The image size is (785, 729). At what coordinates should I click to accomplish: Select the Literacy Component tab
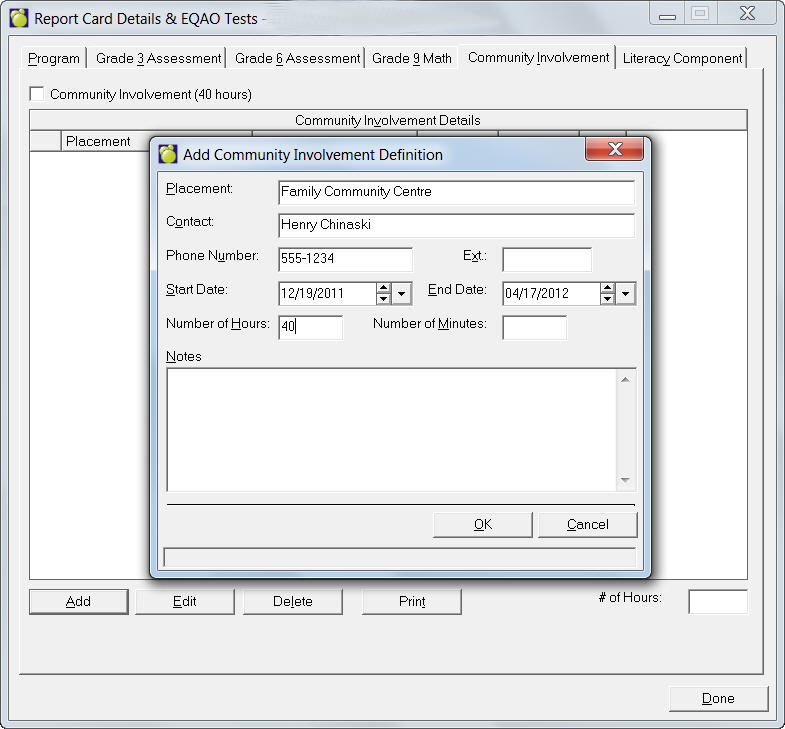pyautogui.click(x=682, y=59)
